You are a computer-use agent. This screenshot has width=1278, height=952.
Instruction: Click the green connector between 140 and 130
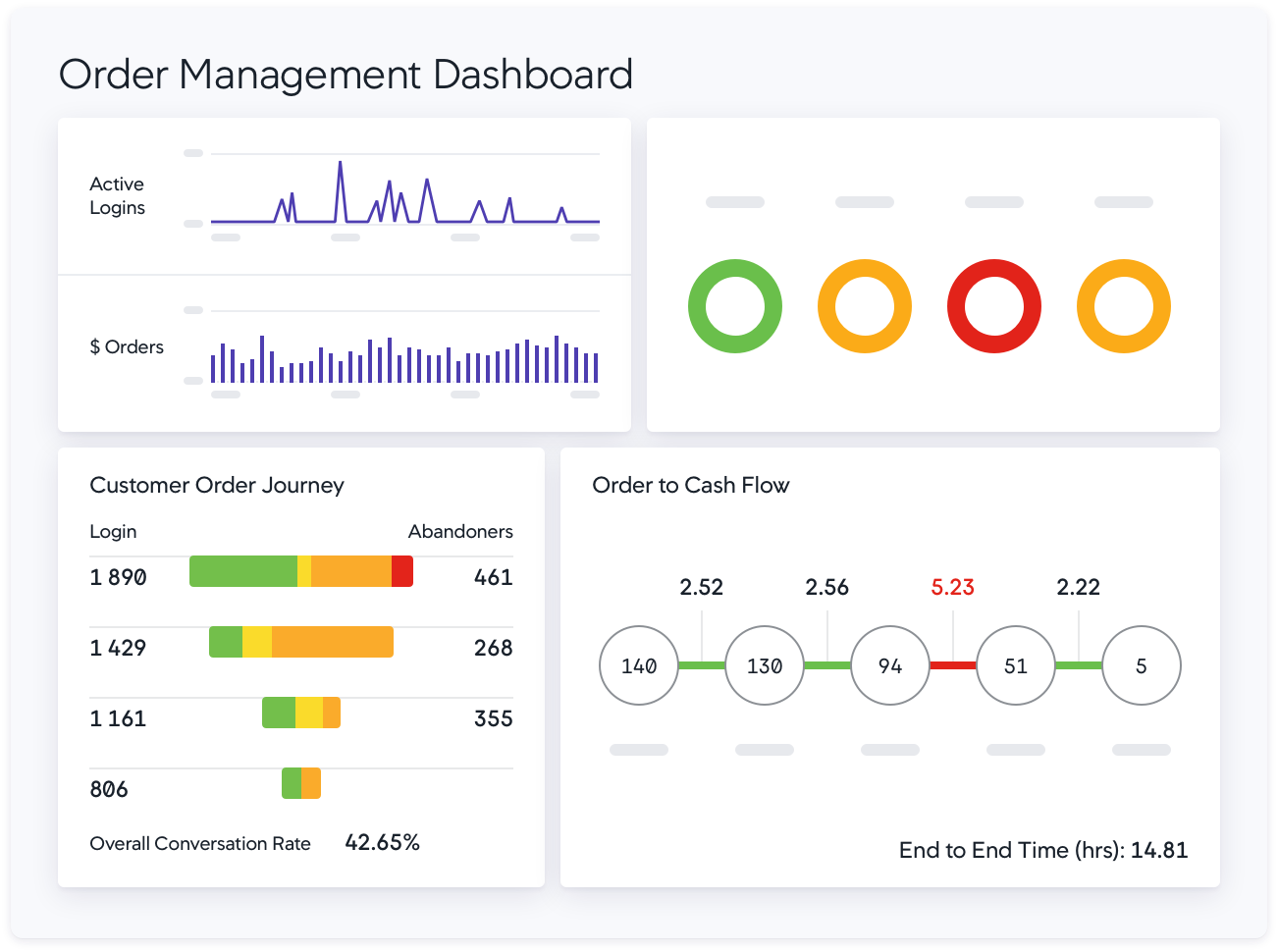702,665
